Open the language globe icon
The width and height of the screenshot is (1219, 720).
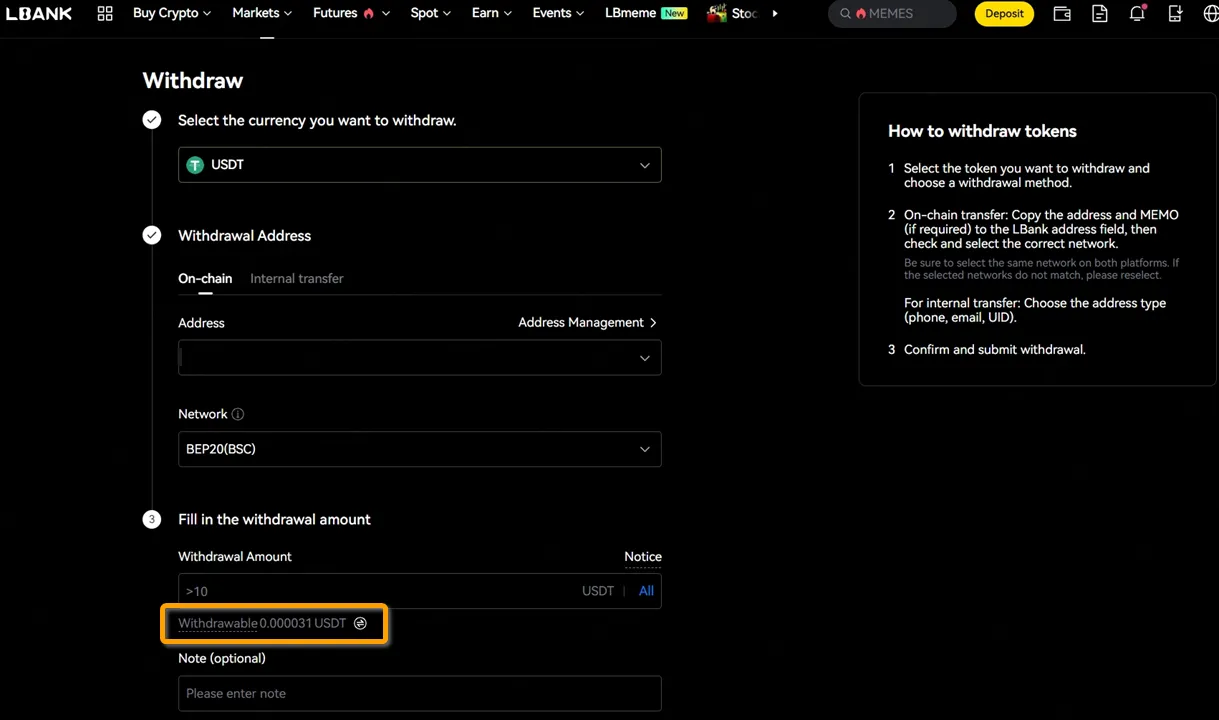point(1210,14)
